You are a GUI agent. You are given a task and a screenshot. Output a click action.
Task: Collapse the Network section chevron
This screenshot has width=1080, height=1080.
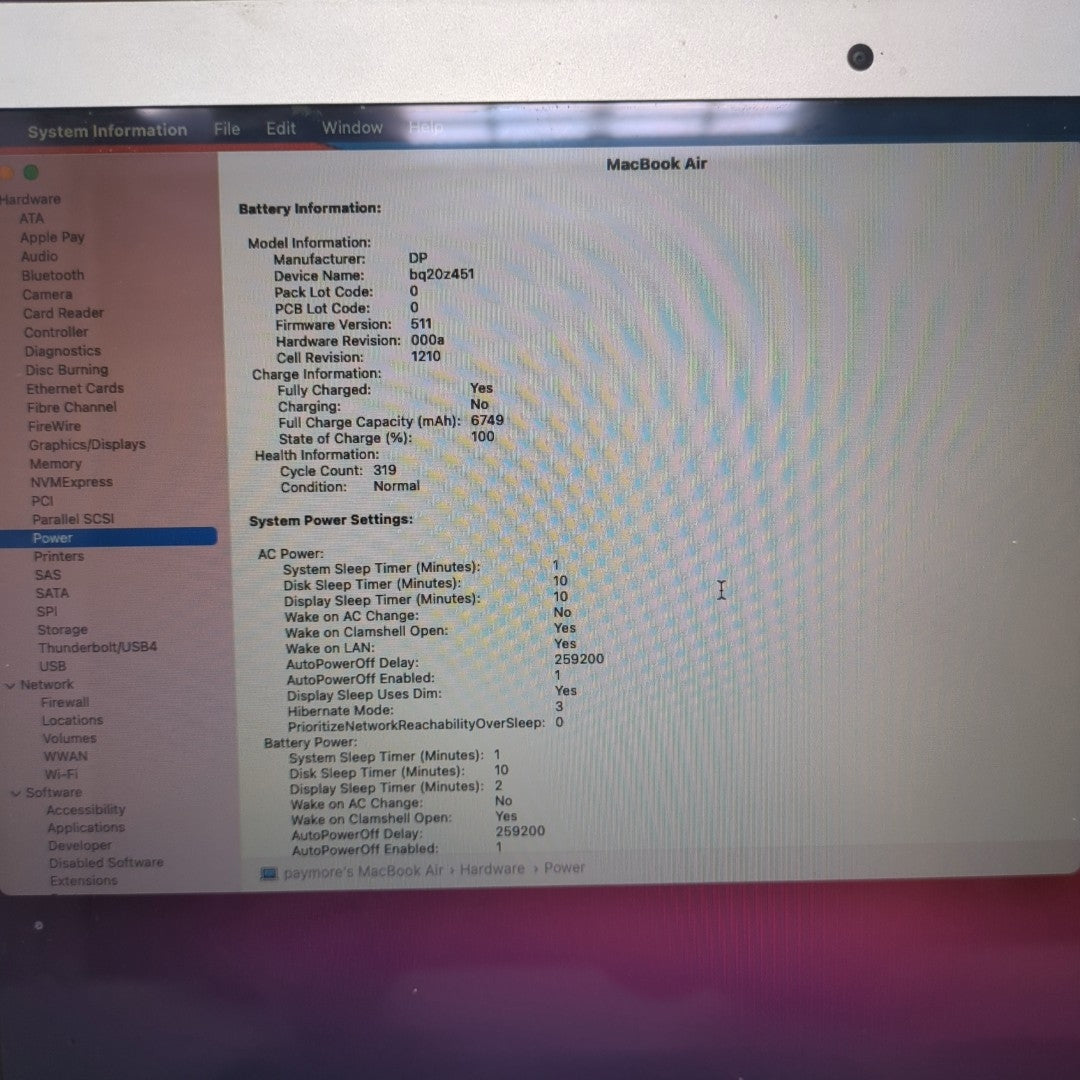point(10,685)
